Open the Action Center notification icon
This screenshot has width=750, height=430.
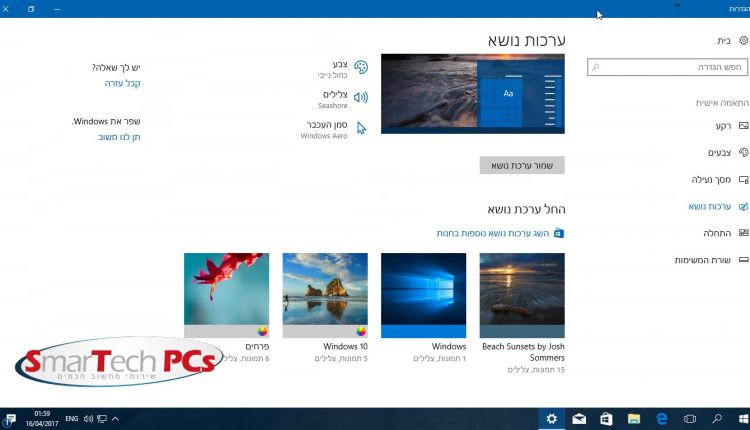(x=10, y=419)
